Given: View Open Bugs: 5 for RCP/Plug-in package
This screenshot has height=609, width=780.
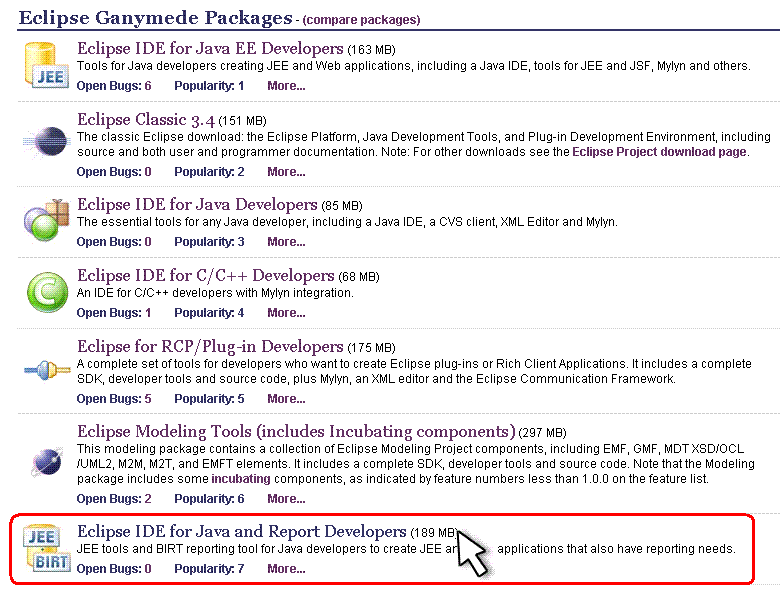Looking at the screenshot, I should [x=113, y=399].
